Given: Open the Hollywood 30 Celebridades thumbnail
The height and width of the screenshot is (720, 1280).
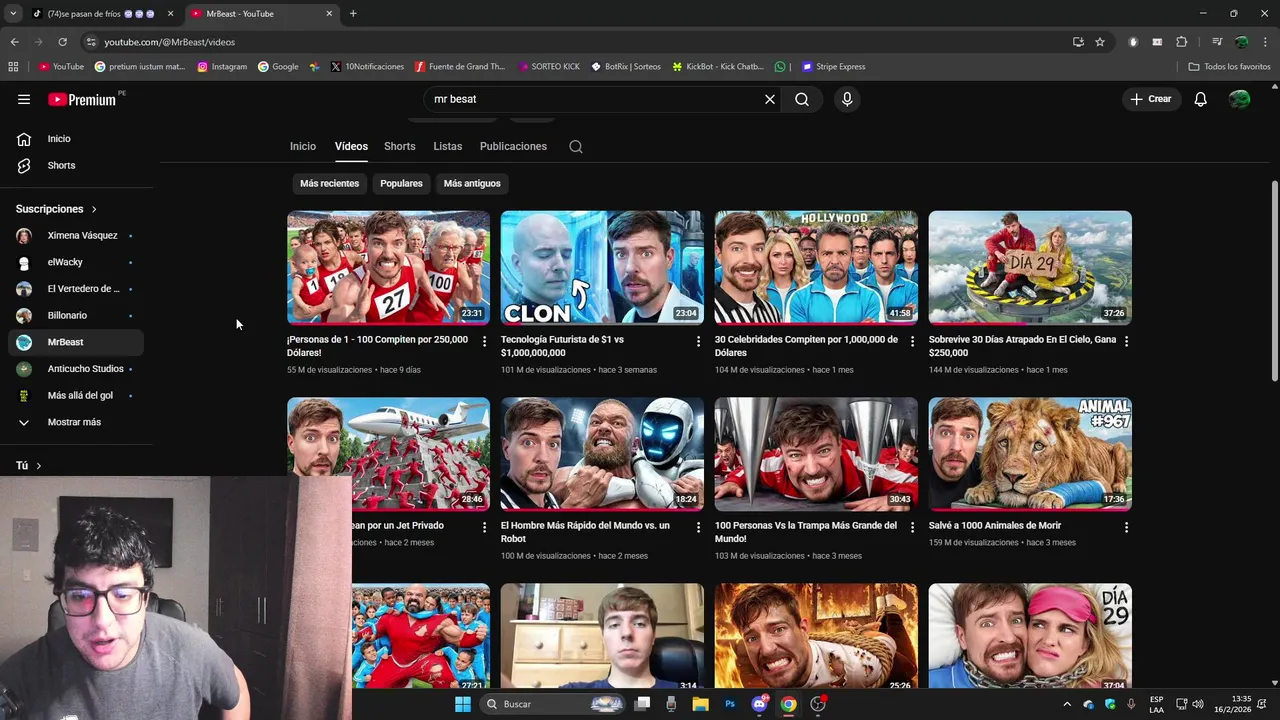Looking at the screenshot, I should pyautogui.click(x=816, y=267).
